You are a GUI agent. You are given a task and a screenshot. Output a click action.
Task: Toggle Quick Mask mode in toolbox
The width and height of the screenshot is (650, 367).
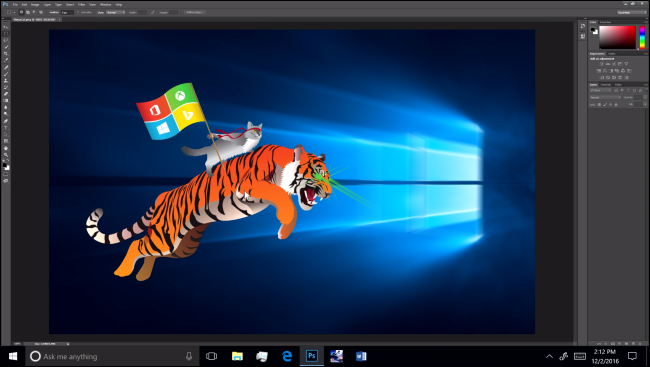(6, 175)
